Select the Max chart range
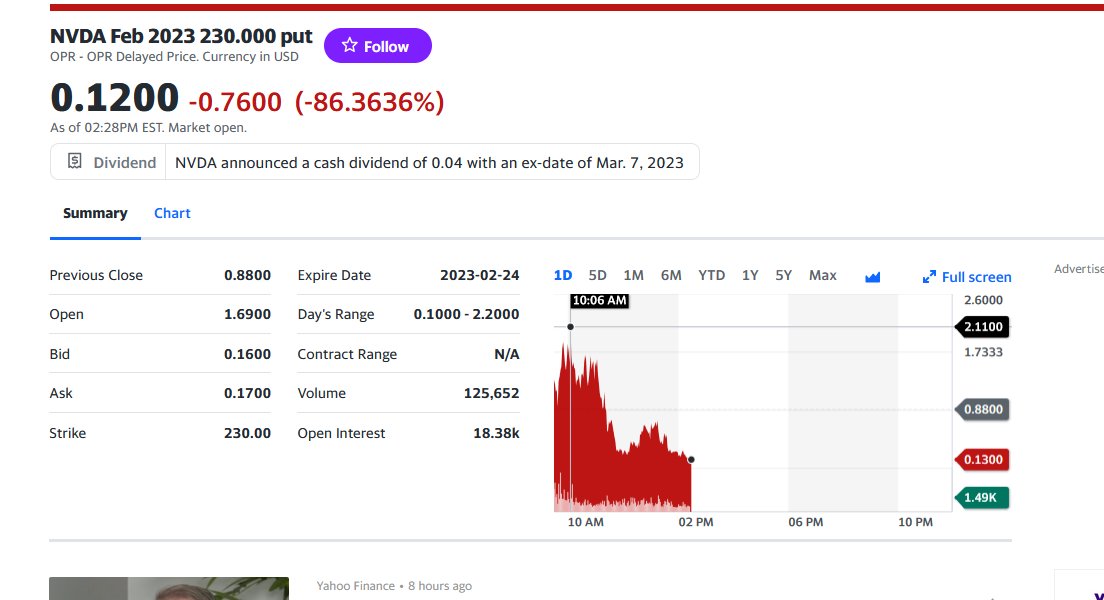1104x600 pixels. click(x=822, y=275)
